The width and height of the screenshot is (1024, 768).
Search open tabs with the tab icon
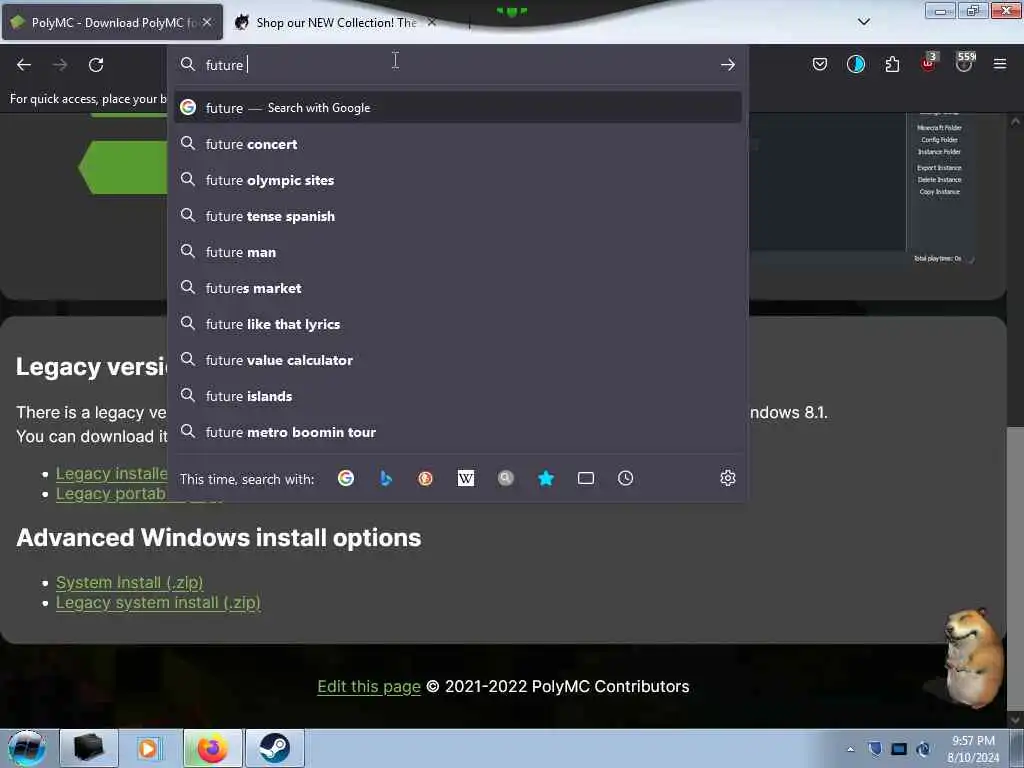click(x=586, y=479)
